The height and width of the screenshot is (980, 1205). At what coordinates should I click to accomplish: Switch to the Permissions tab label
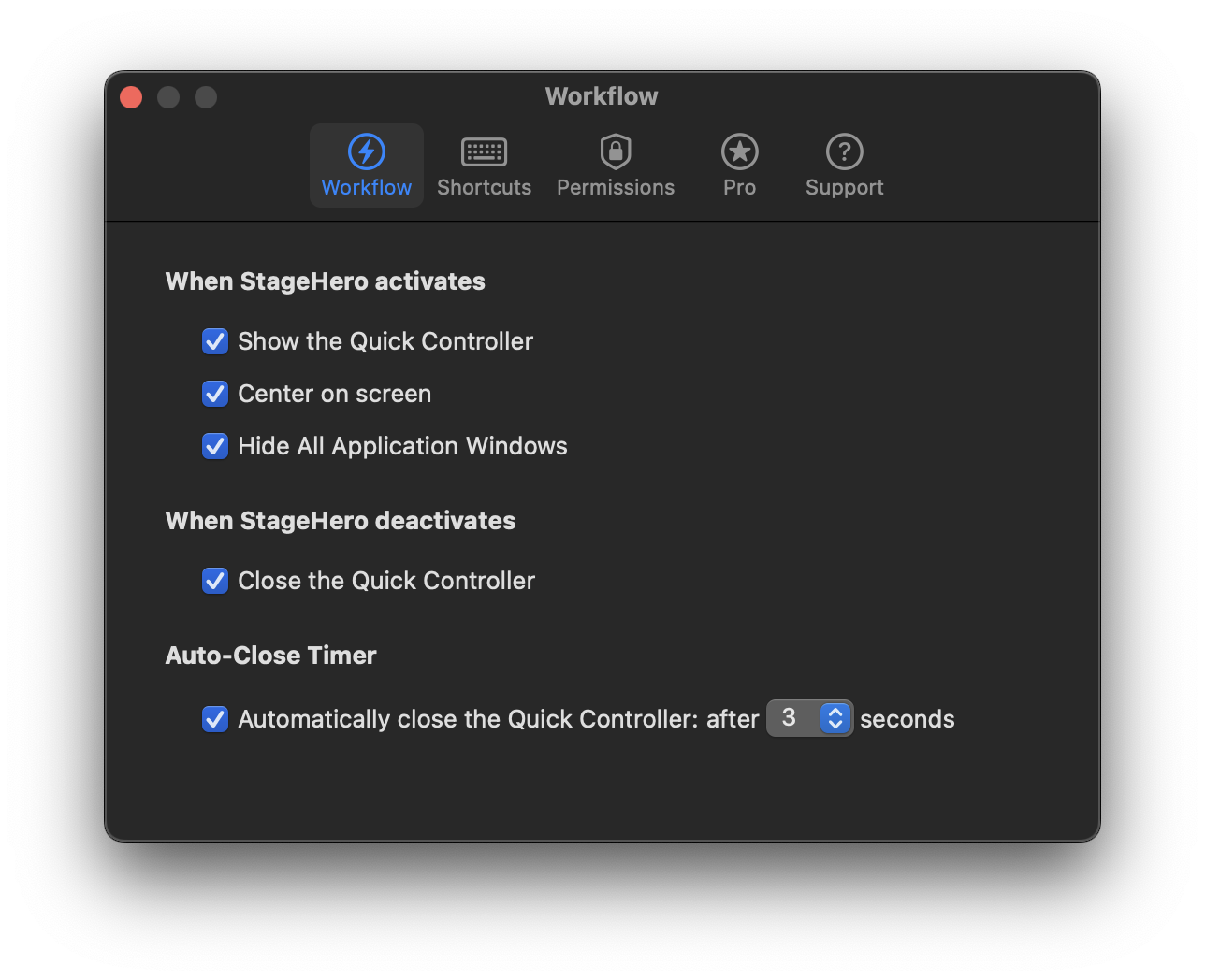pos(616,187)
